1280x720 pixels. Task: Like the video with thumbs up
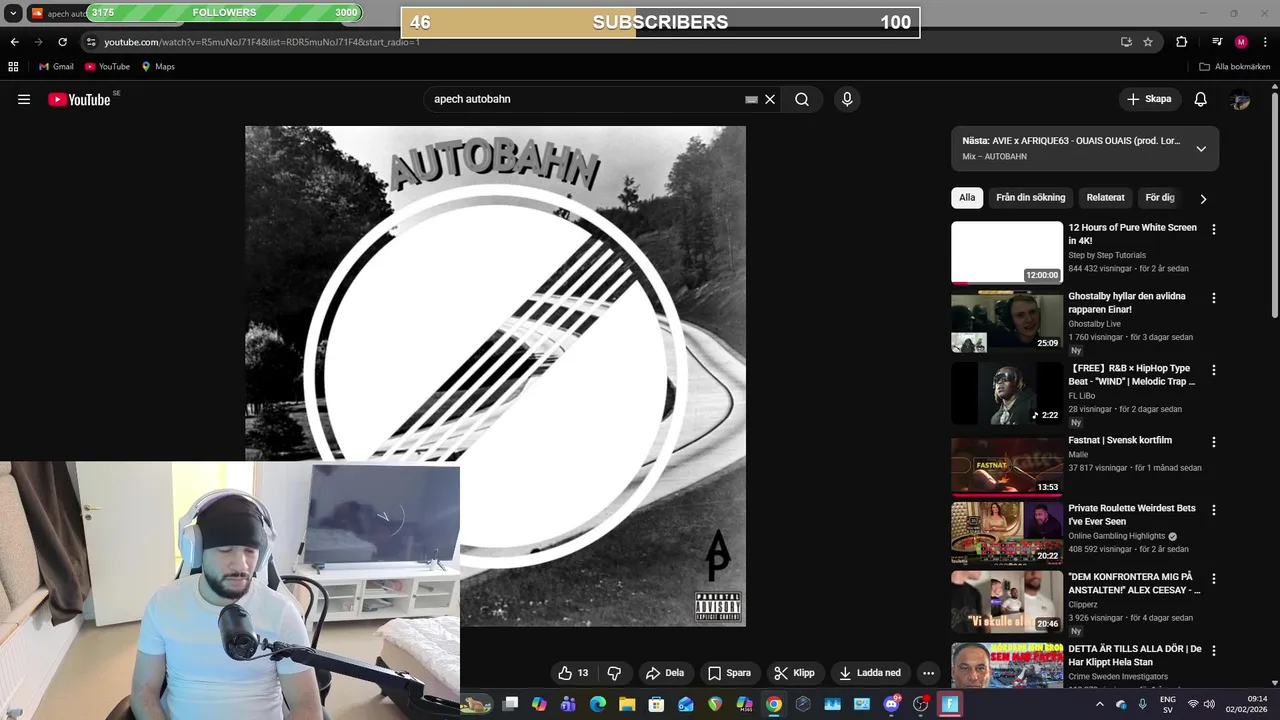574,673
